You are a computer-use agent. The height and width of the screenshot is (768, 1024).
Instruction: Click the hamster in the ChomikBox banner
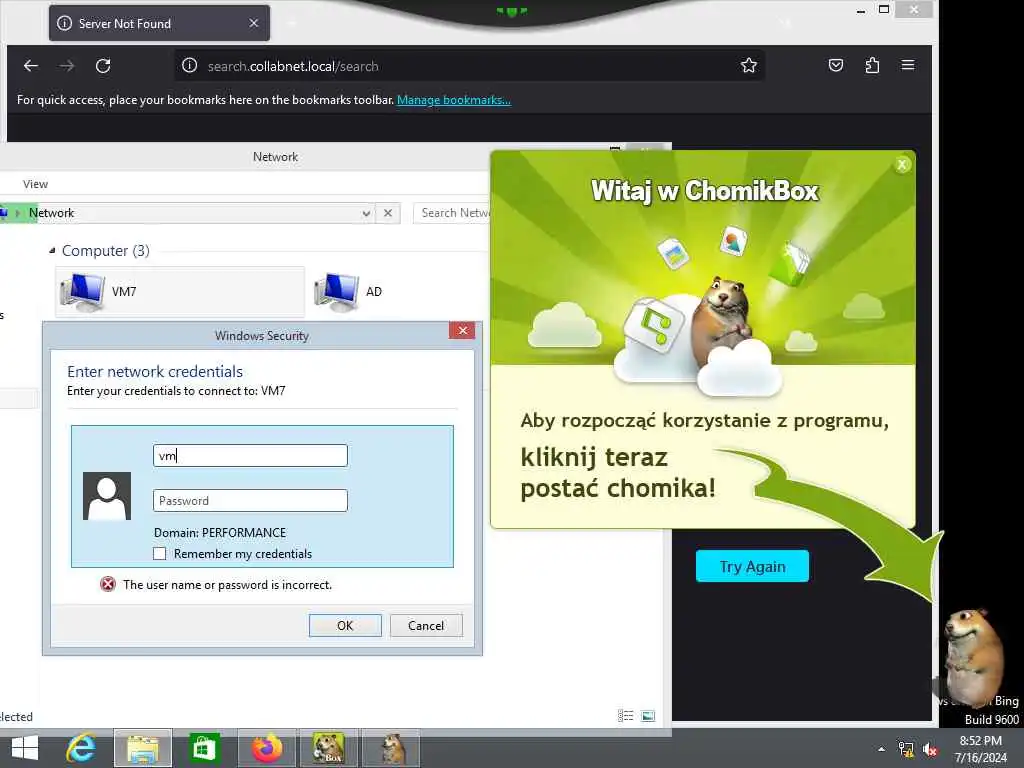pyautogui.click(x=722, y=320)
